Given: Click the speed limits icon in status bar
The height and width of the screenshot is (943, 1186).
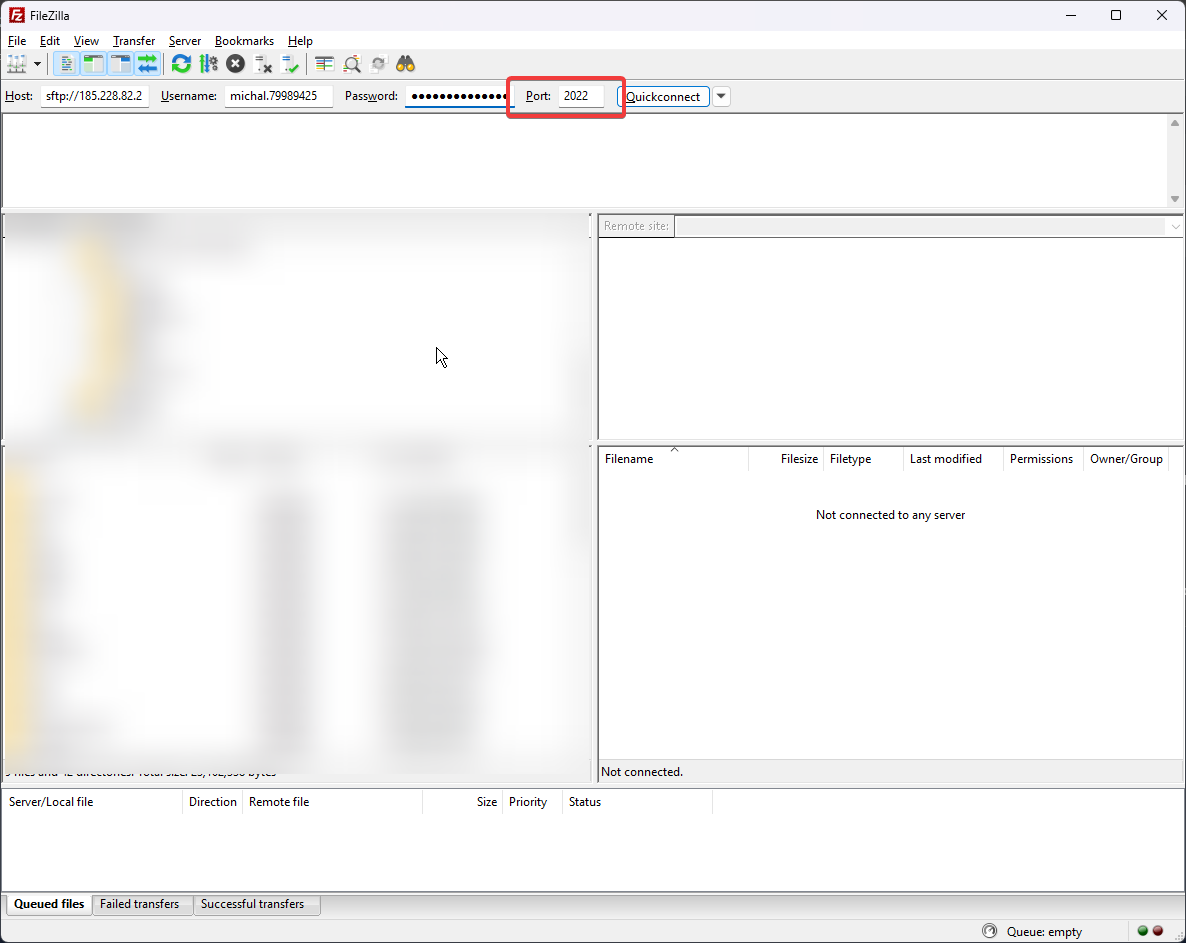Looking at the screenshot, I should click(989, 931).
